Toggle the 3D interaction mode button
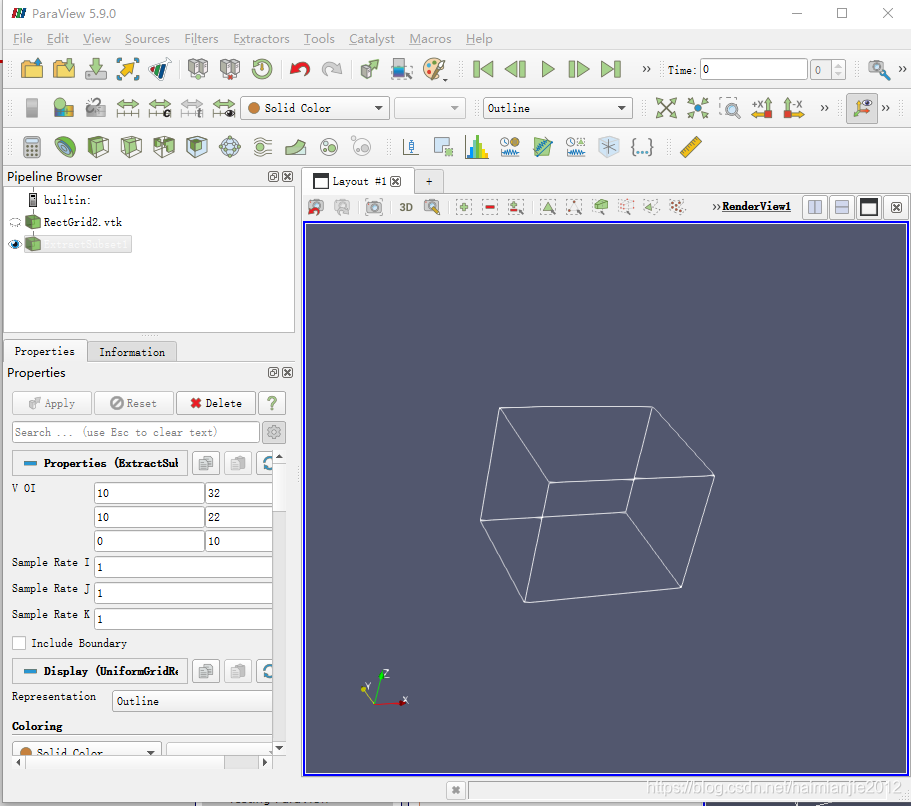Image resolution: width=911 pixels, height=806 pixels. pos(406,207)
